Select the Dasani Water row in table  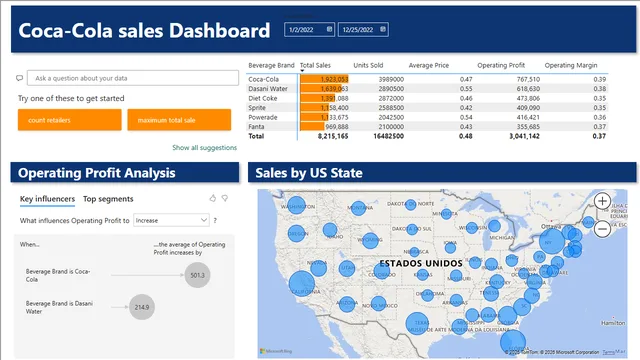coord(427,89)
